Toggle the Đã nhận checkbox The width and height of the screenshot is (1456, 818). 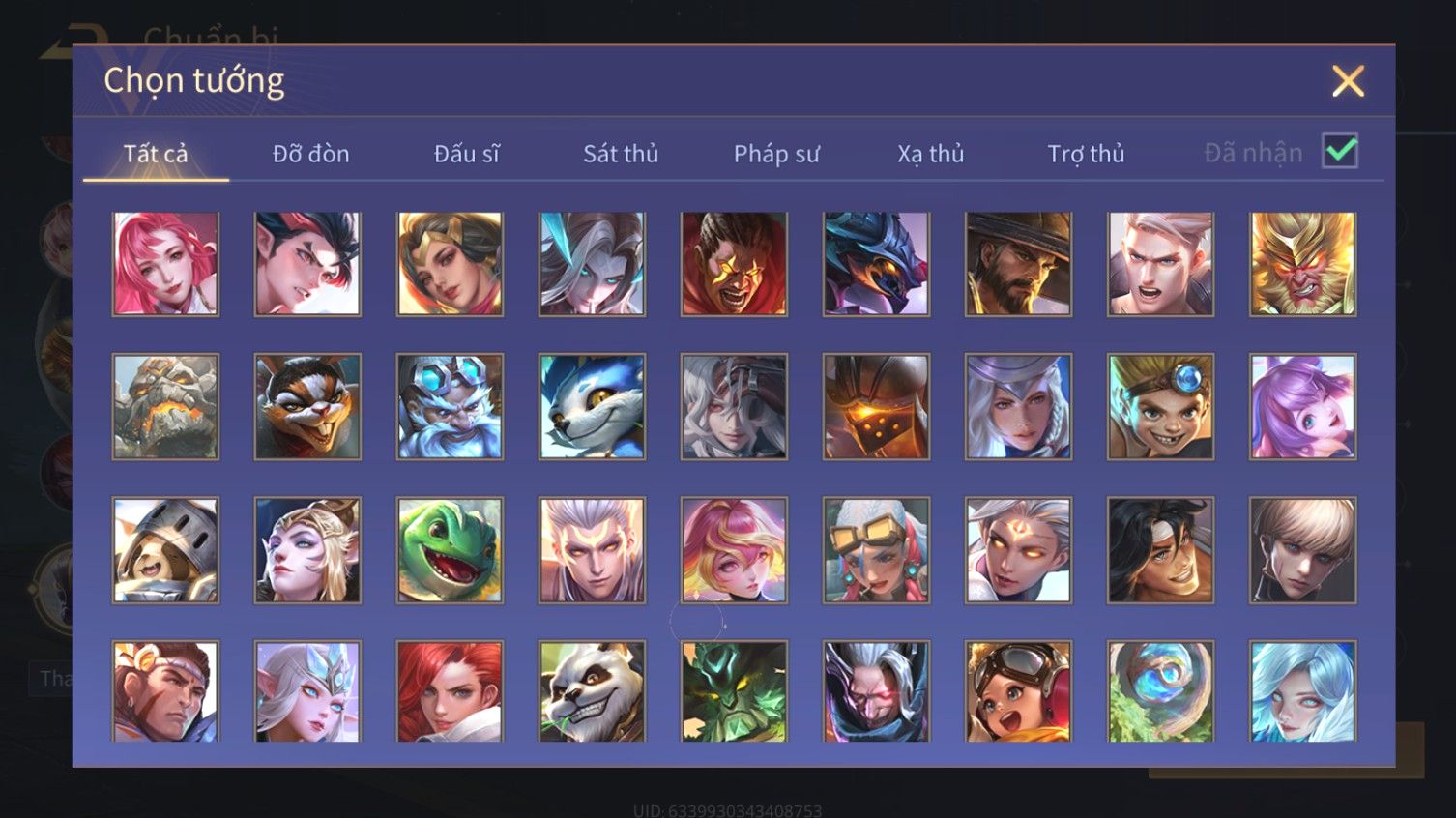[1339, 152]
